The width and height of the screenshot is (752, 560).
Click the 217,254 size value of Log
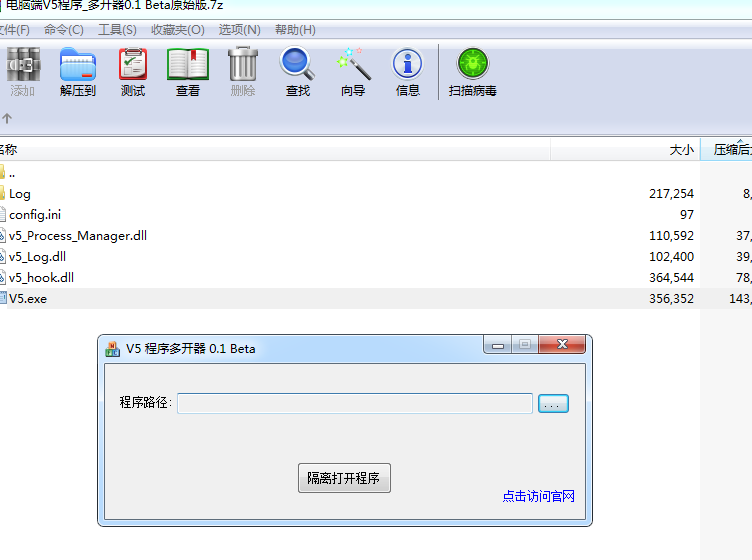671,194
